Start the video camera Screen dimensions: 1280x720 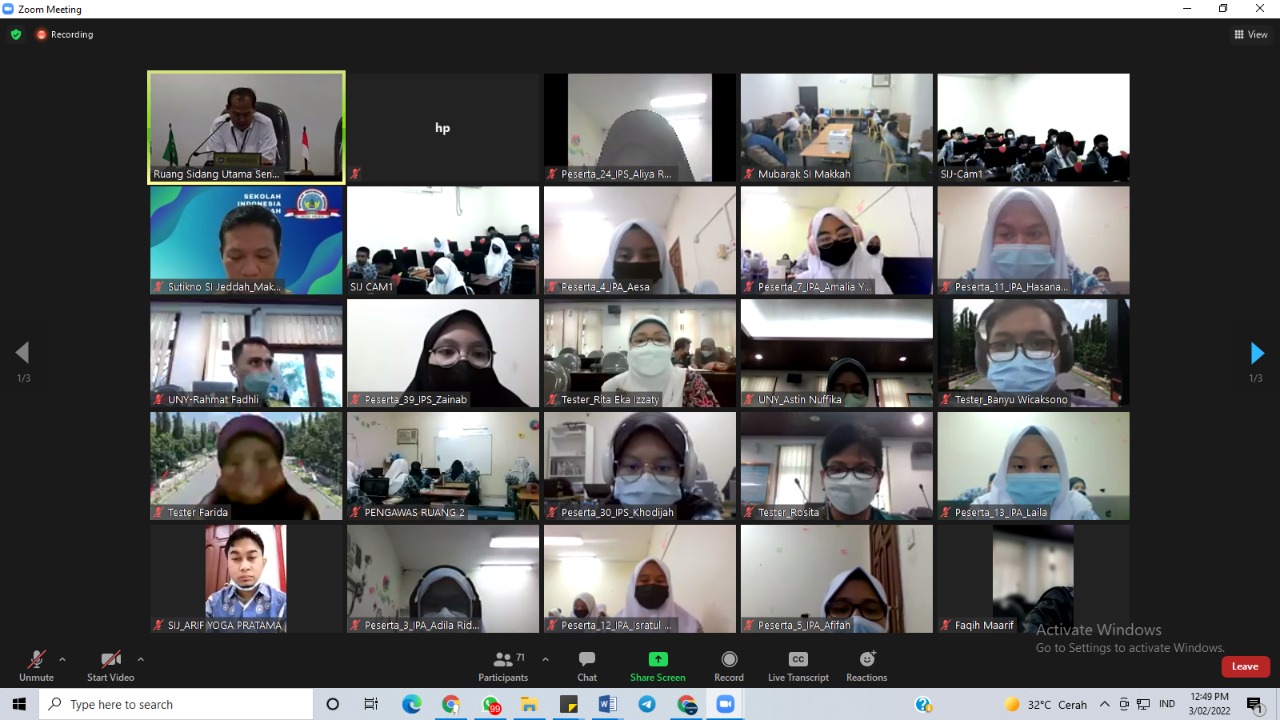tap(111, 666)
